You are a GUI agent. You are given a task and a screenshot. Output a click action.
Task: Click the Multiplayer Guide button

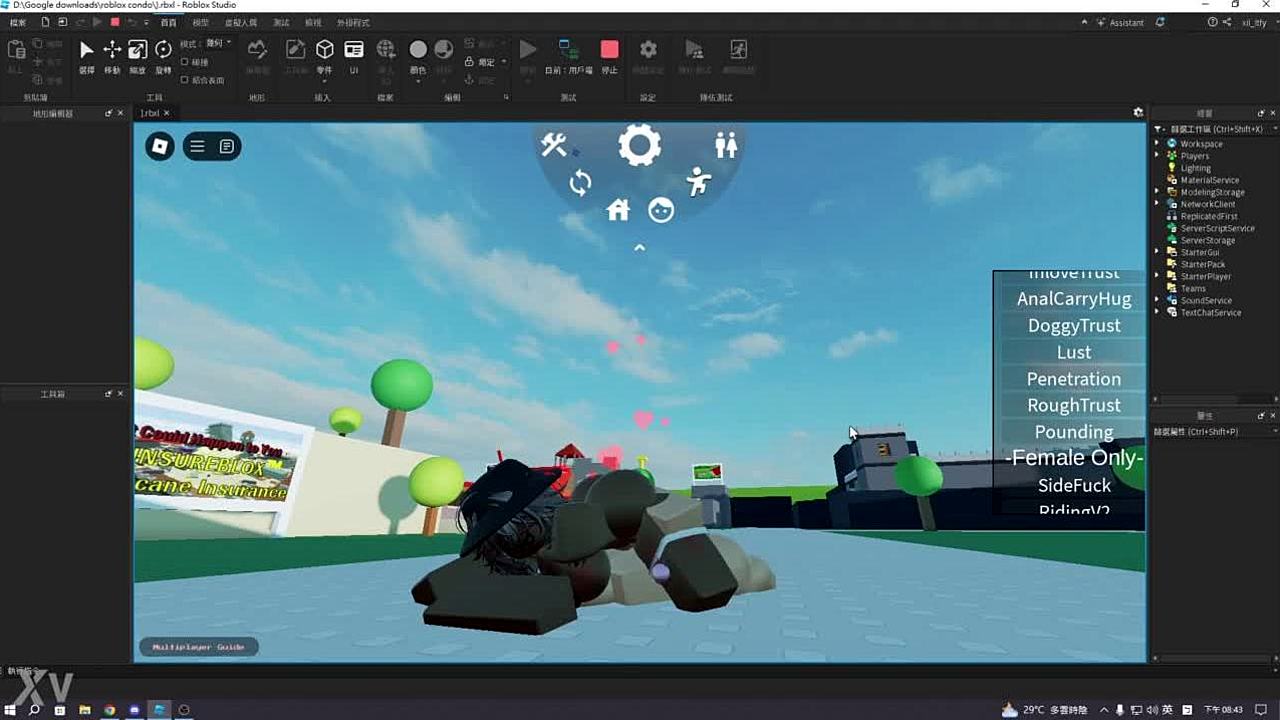[198, 647]
